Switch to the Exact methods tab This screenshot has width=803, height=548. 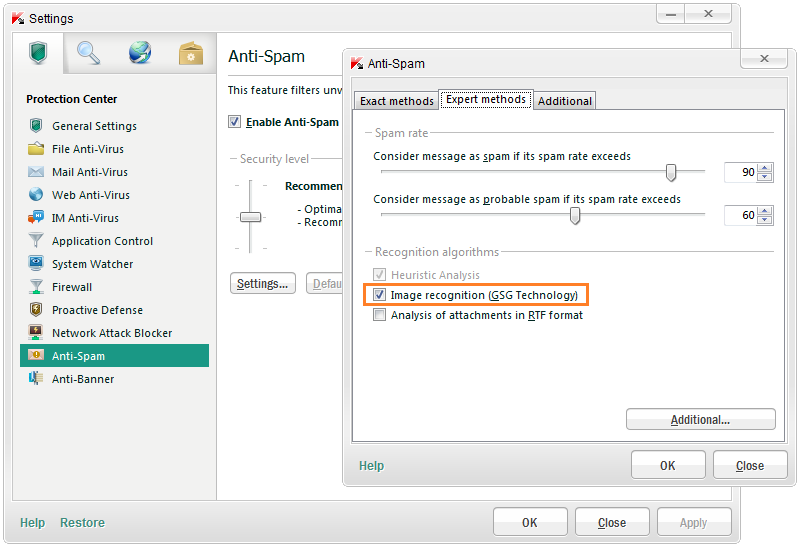[x=396, y=101]
